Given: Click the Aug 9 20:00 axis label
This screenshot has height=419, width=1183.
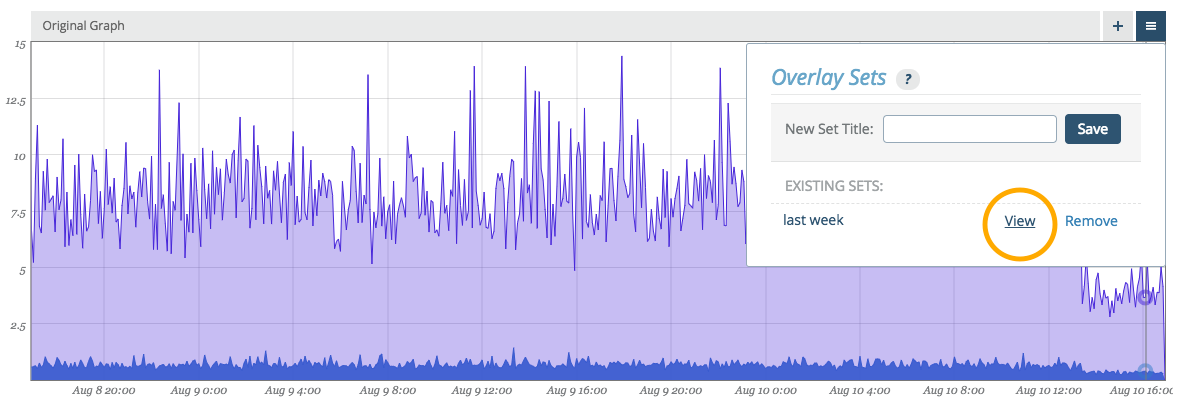Looking at the screenshot, I should (671, 391).
